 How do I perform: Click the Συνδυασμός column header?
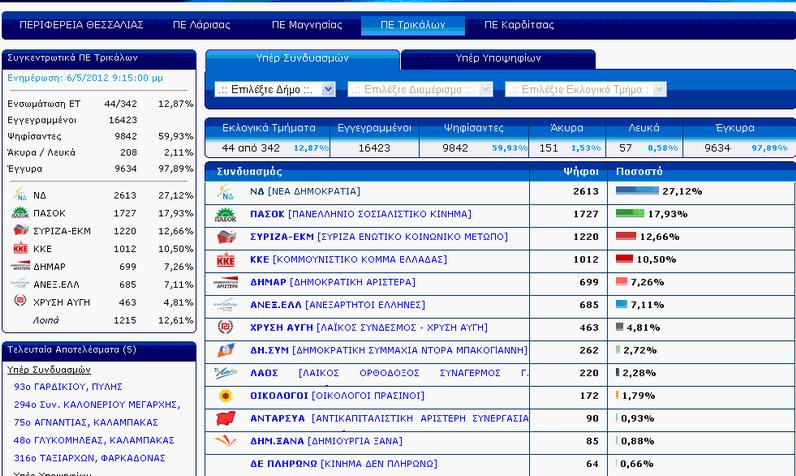tap(249, 172)
